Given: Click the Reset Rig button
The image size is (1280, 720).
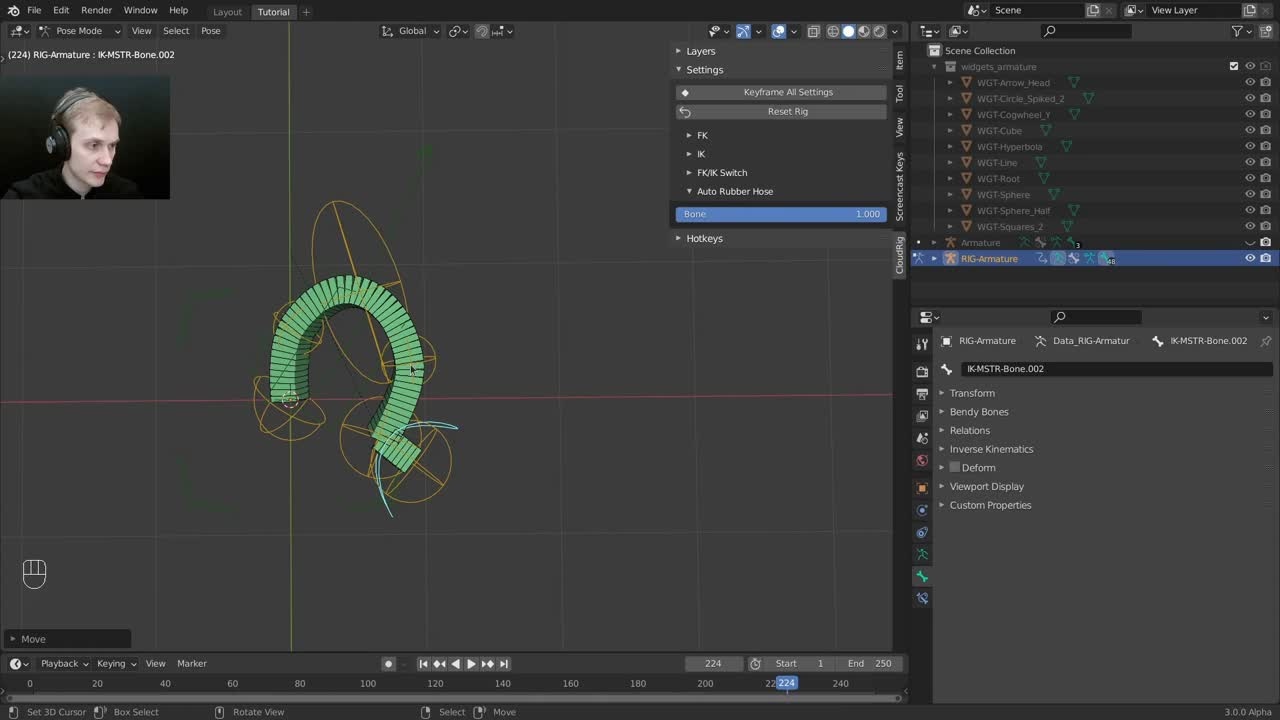Looking at the screenshot, I should pyautogui.click(x=787, y=112).
